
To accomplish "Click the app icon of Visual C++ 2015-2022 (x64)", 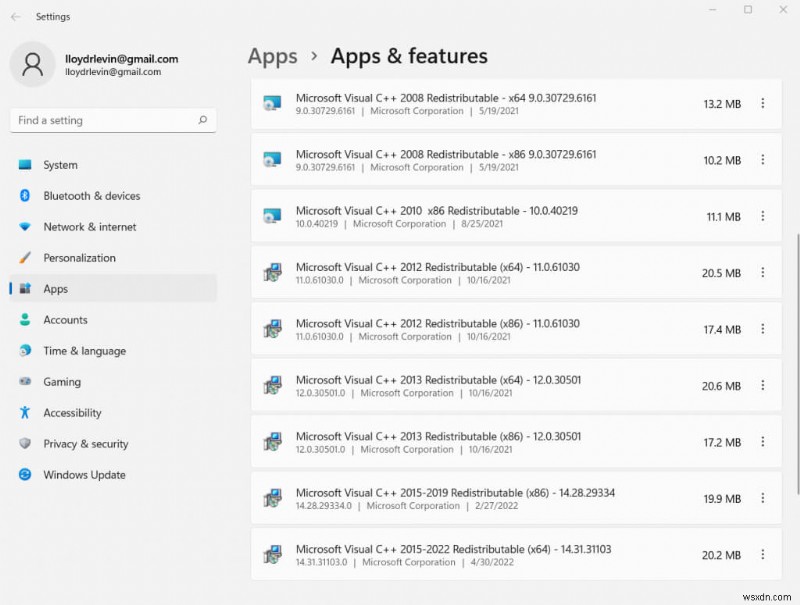I will (272, 554).
